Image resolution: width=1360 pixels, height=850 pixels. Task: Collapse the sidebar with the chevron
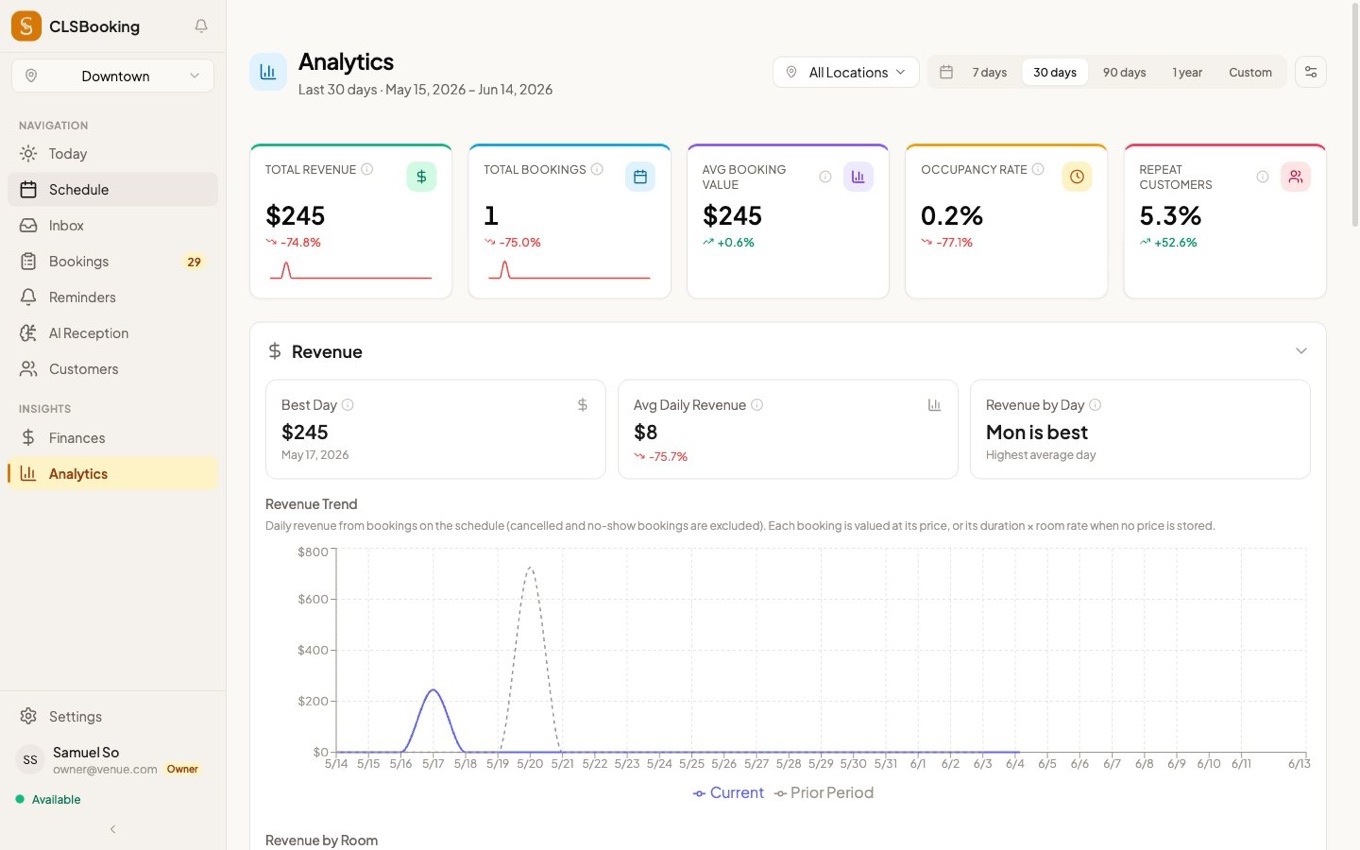click(113, 829)
